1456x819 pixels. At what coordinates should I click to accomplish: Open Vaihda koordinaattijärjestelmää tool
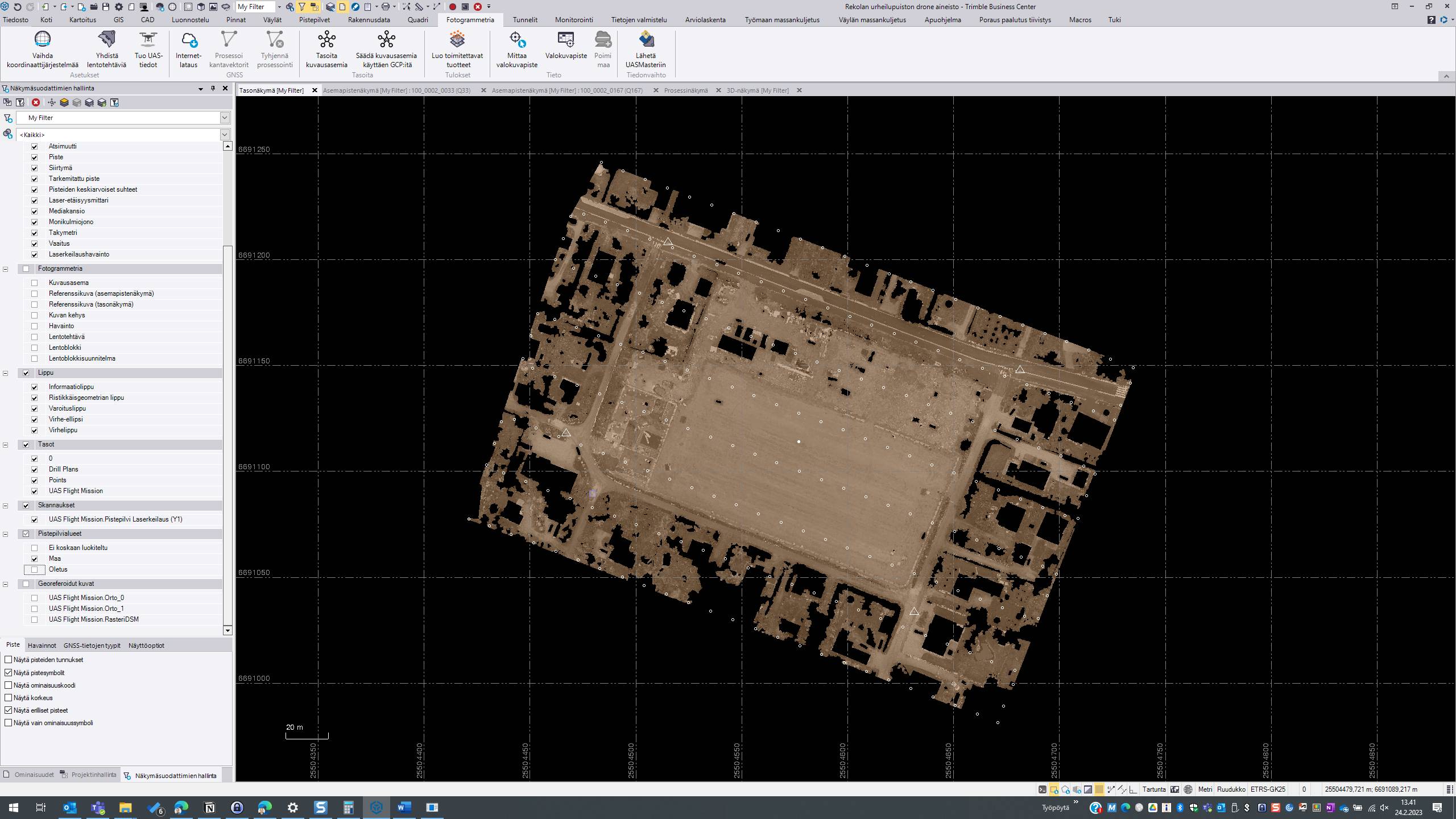pyautogui.click(x=43, y=49)
